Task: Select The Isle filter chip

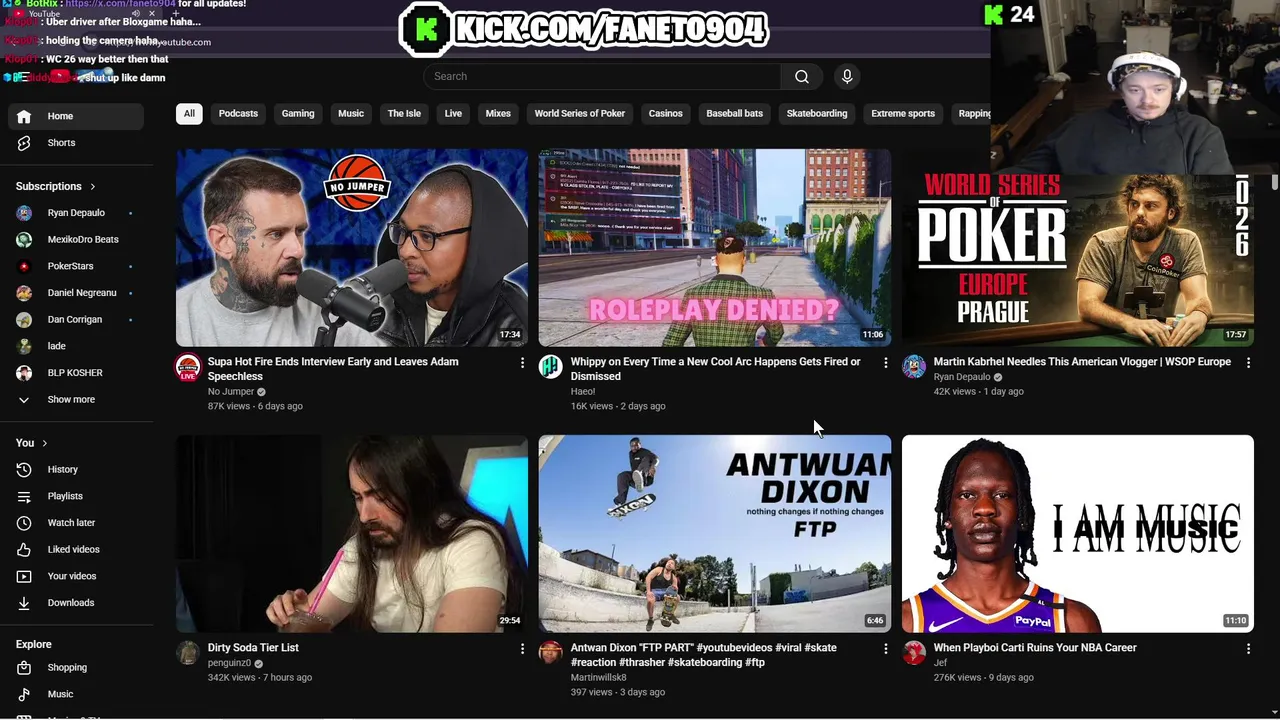Action: pos(404,114)
